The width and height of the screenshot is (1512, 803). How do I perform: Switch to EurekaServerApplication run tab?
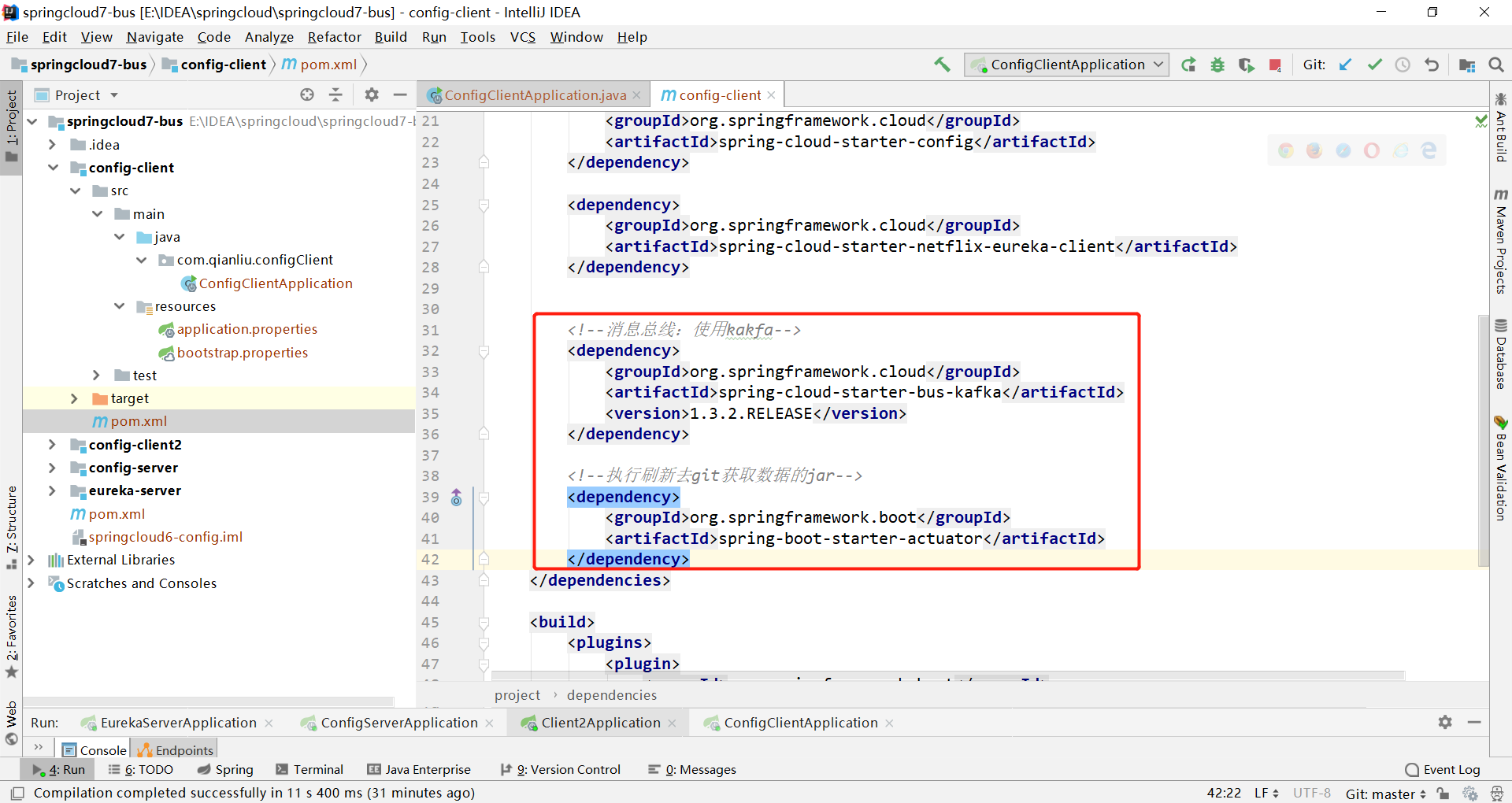point(177,723)
